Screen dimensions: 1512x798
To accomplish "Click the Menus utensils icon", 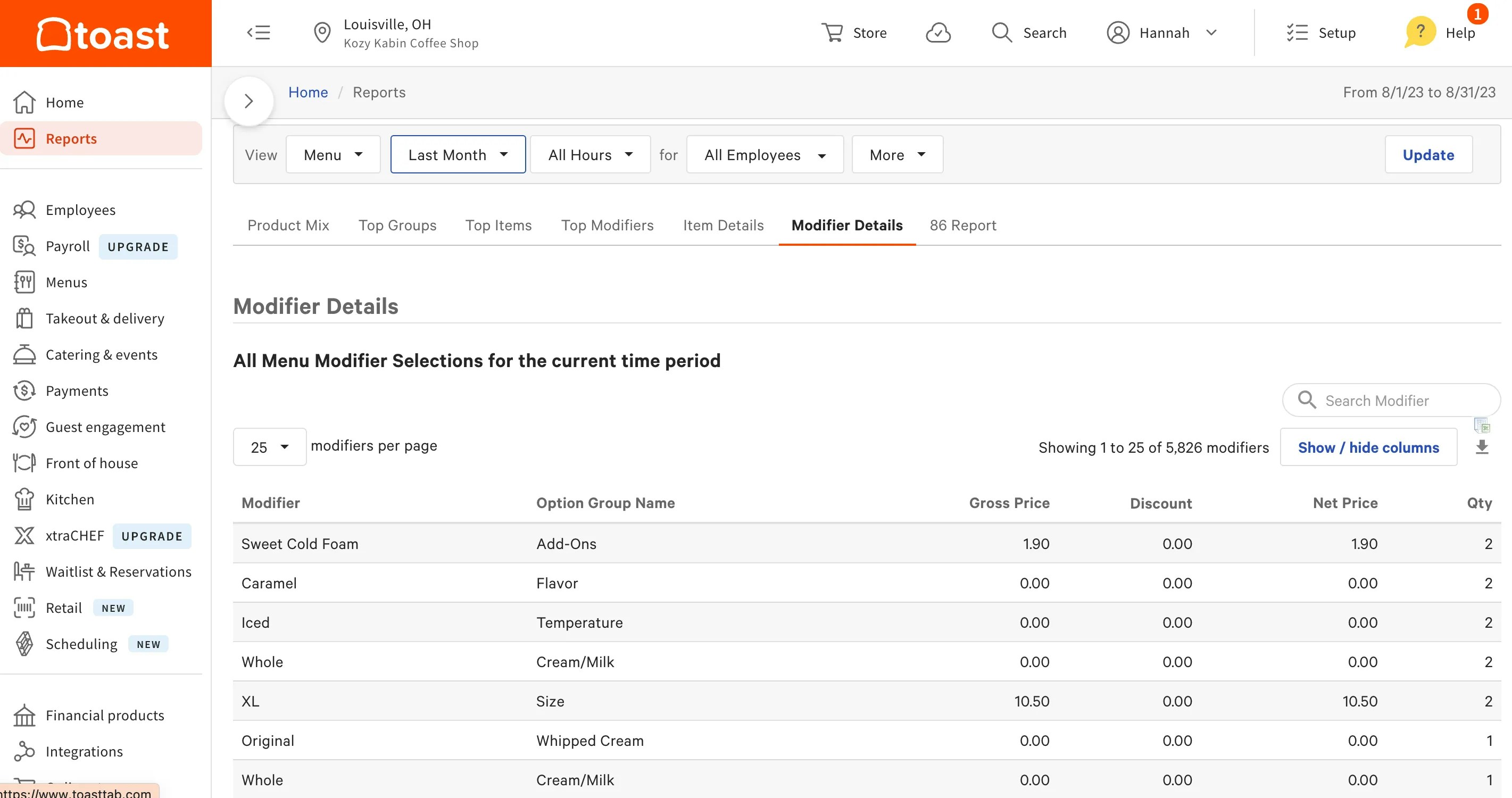I will 24,282.
